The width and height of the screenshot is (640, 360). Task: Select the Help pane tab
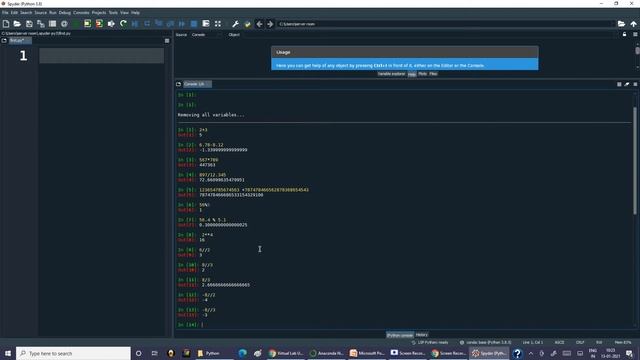click(412, 74)
